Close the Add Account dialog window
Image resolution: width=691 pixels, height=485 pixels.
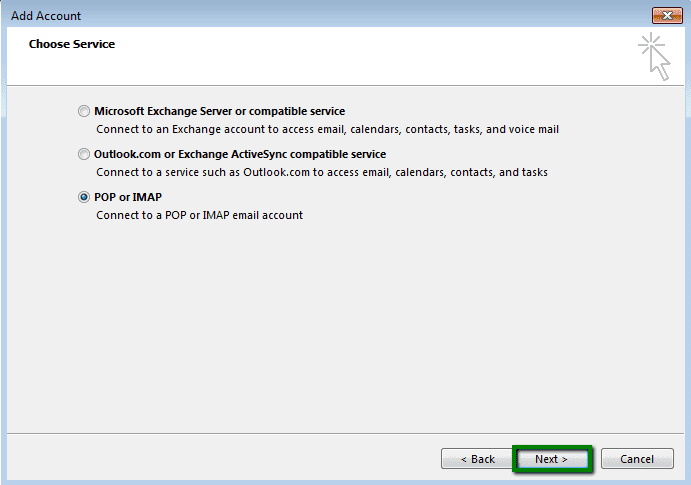pyautogui.click(x=665, y=15)
